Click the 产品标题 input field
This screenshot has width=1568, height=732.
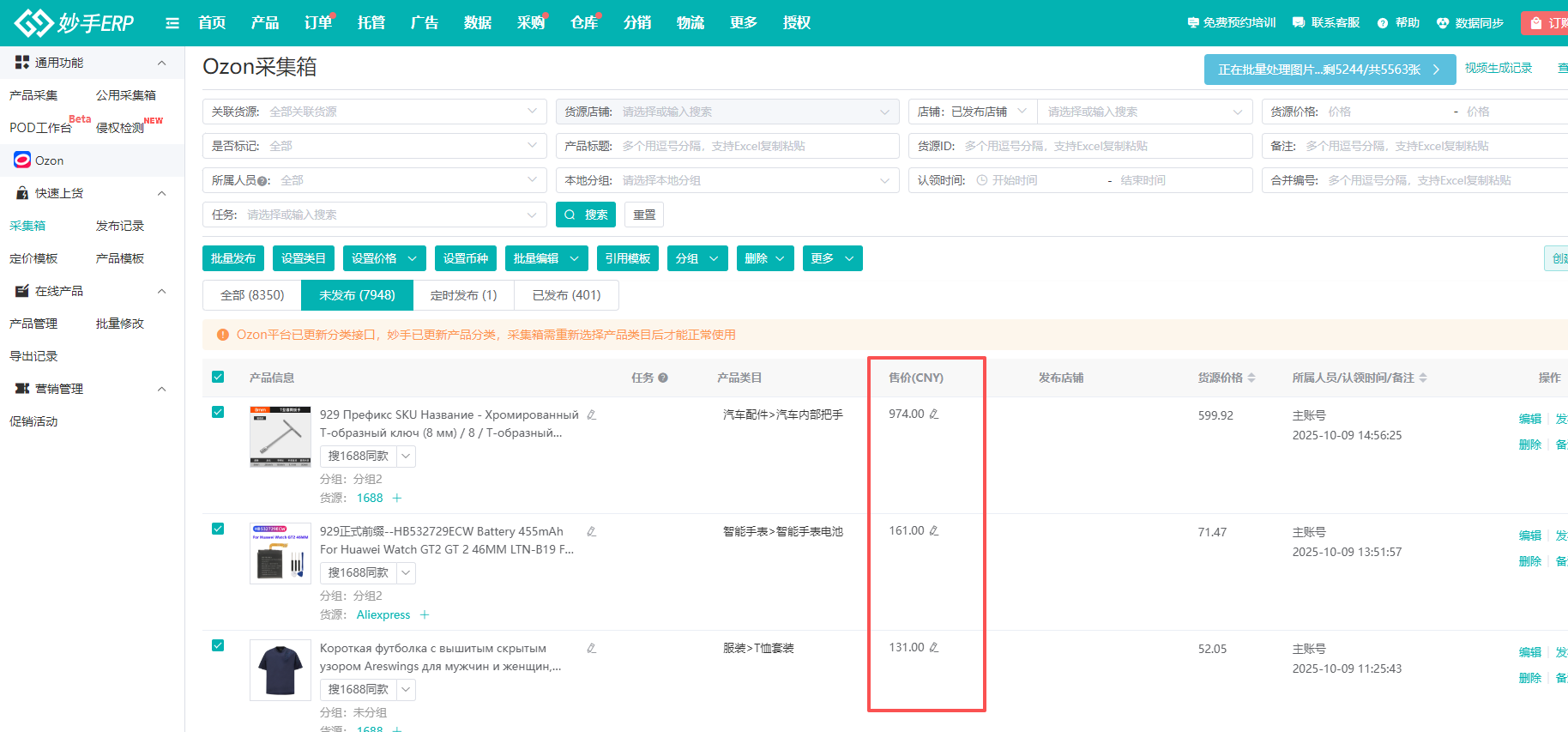click(755, 146)
